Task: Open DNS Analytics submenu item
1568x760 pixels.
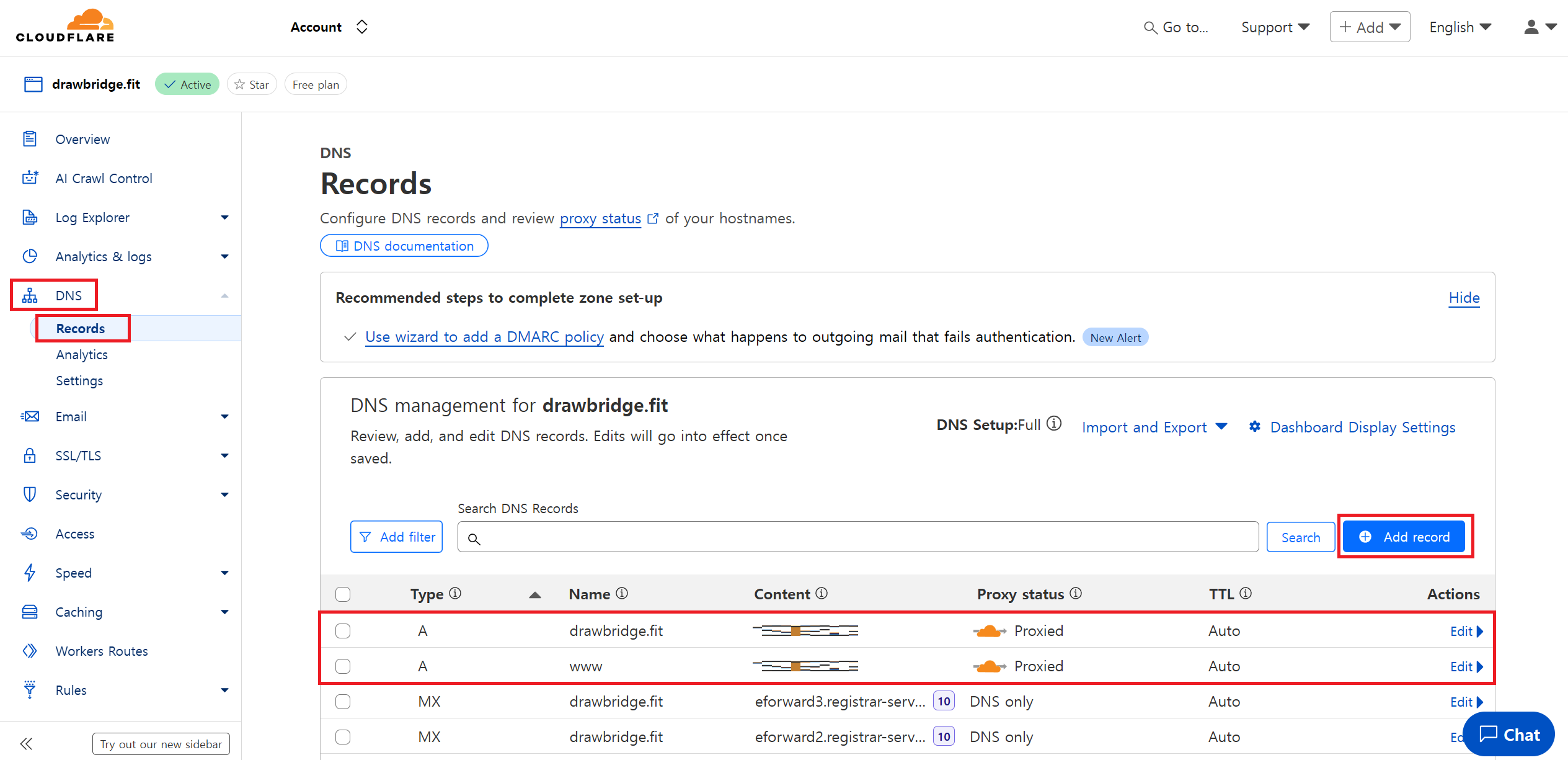Action: point(82,354)
